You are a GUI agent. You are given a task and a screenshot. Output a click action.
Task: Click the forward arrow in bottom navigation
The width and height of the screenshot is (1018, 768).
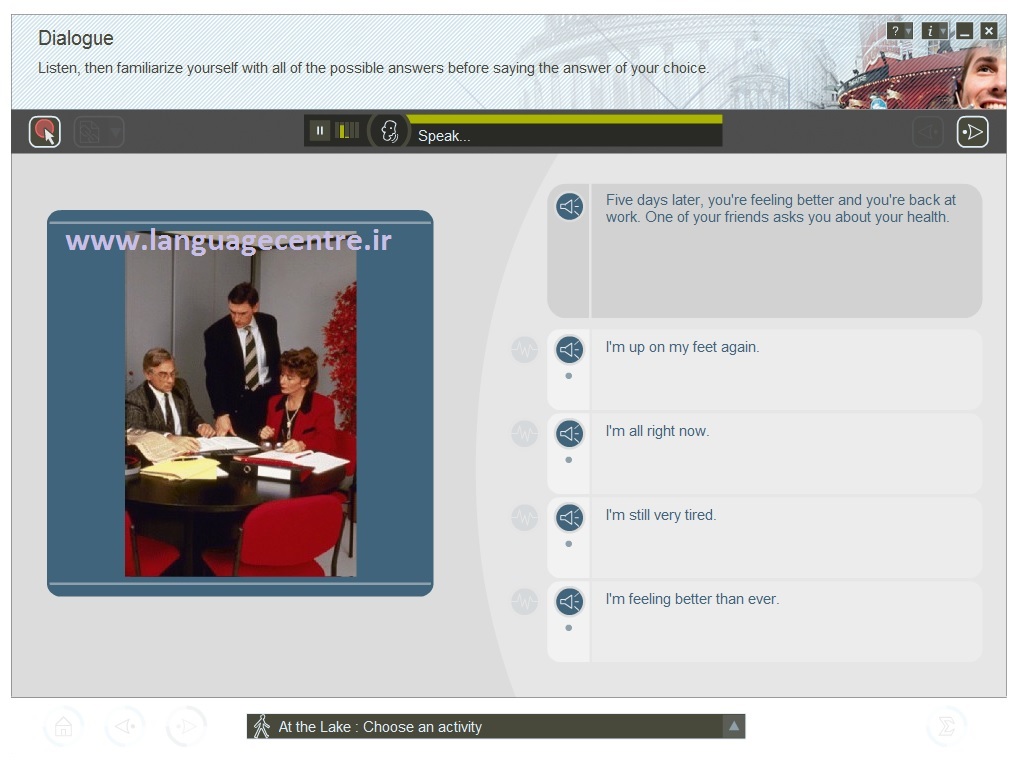coord(186,726)
